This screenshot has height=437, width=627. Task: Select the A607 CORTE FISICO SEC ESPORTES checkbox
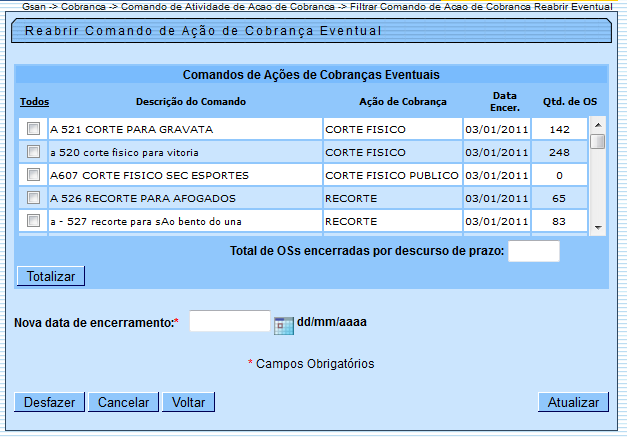34,175
